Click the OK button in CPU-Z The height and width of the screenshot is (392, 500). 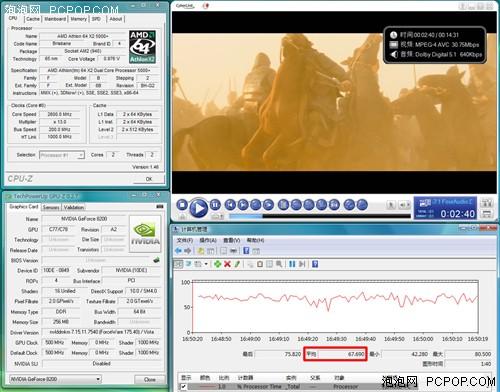149,179
